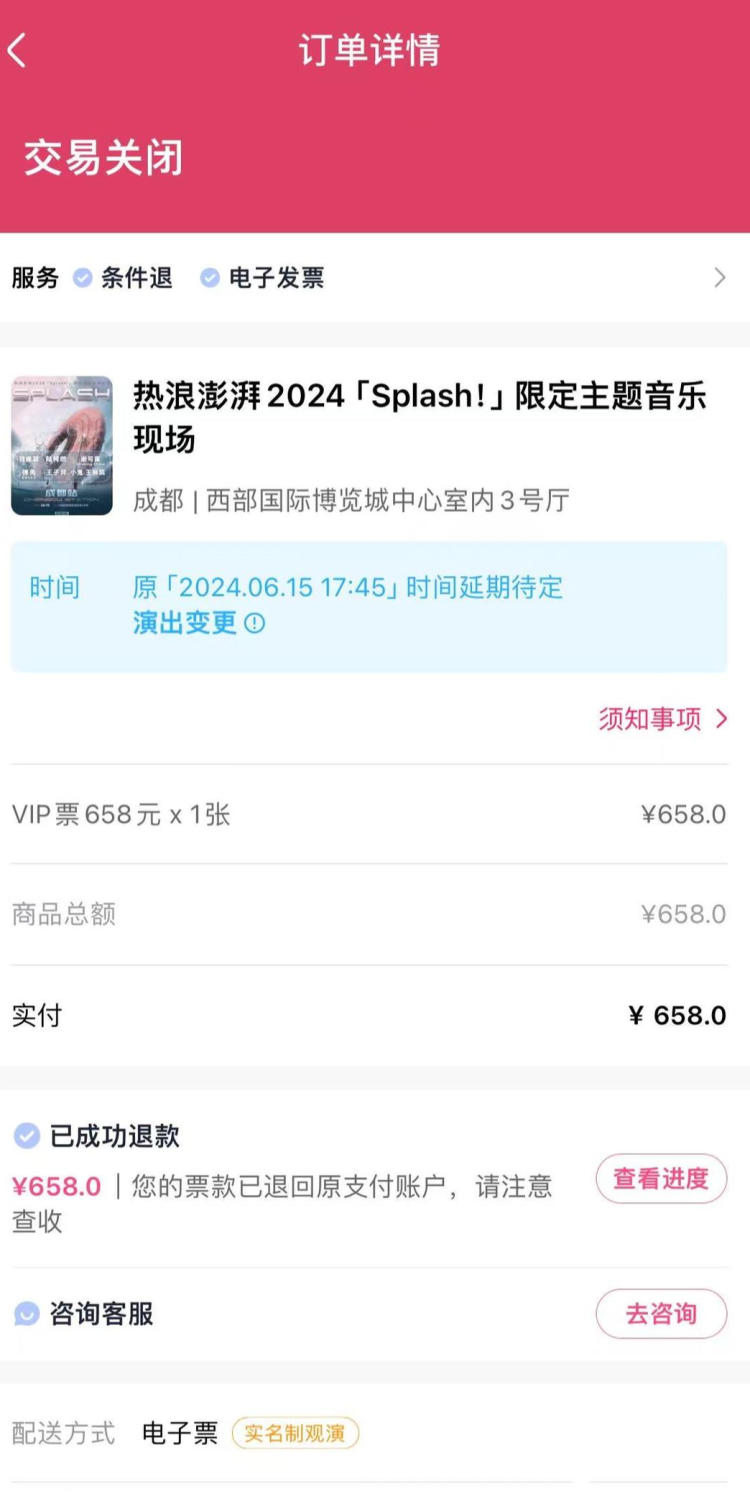Click the 条件退 checkmark badge icon

(x=83, y=278)
